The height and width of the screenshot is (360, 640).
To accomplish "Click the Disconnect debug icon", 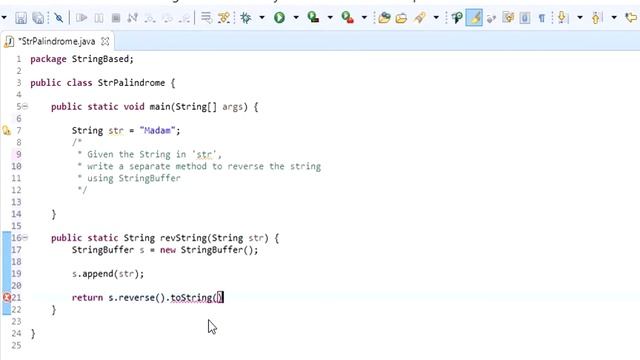I will pos(133,18).
